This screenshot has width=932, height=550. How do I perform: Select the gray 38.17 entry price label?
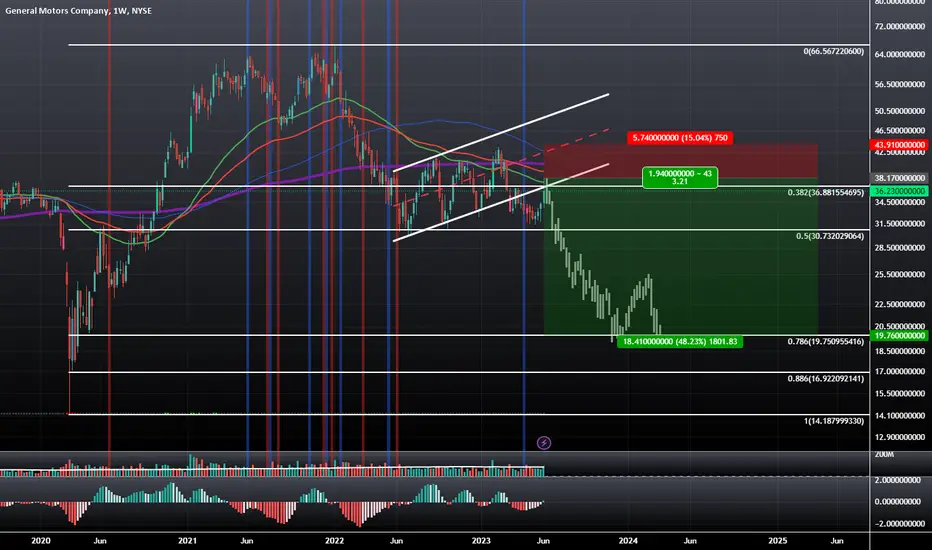click(899, 178)
